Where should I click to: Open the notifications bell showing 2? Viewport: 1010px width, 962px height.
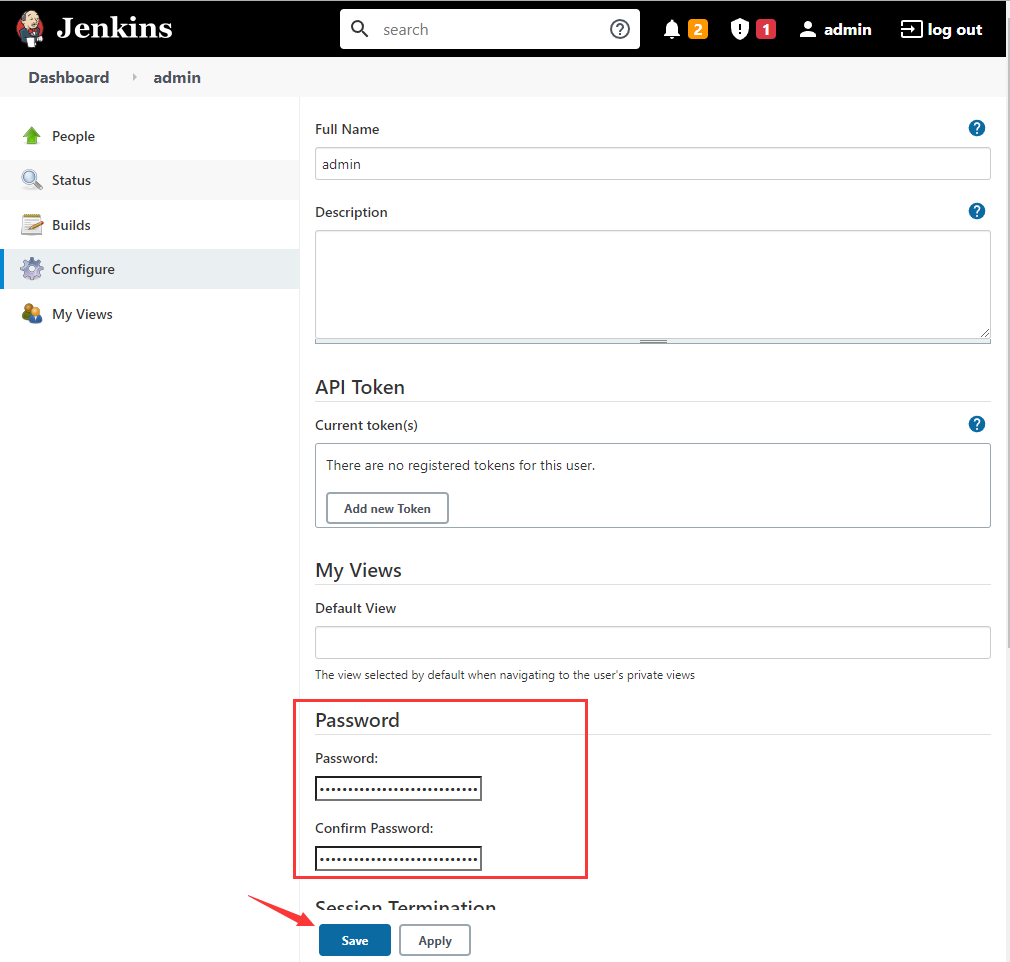click(x=685, y=29)
